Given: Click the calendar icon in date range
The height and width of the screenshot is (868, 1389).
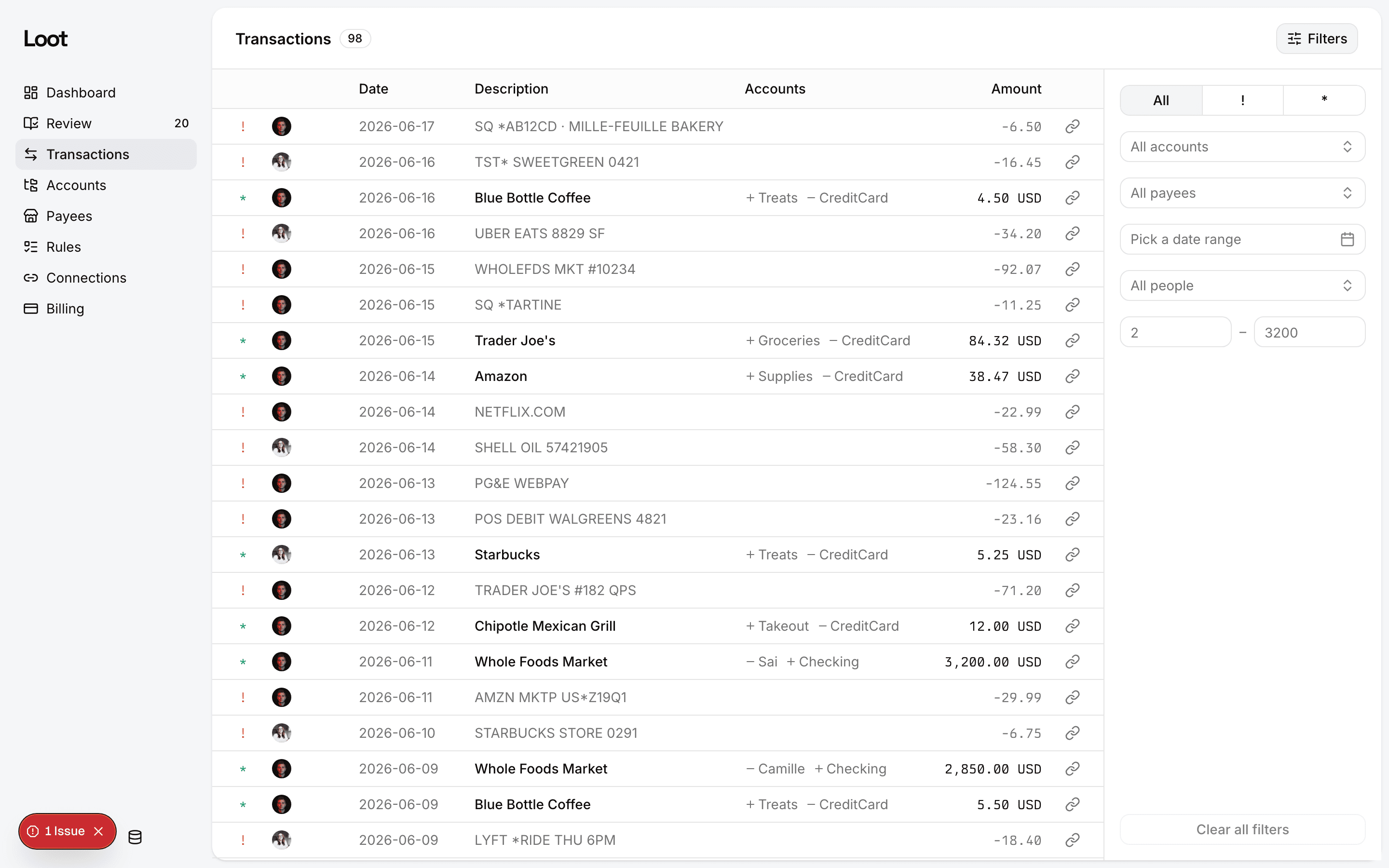Looking at the screenshot, I should (x=1347, y=239).
